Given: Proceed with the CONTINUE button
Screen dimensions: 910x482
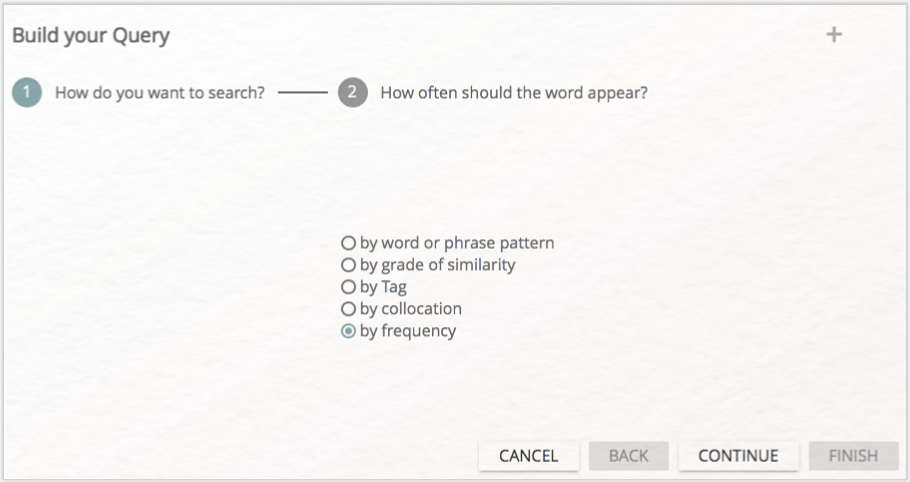Looking at the screenshot, I should [x=738, y=456].
